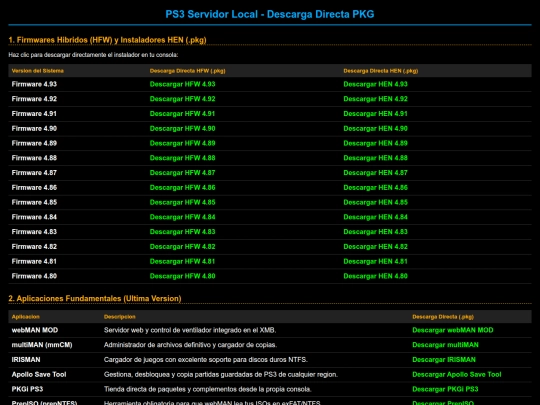Download hybrid firmware 4.84
The height and width of the screenshot is (405, 540).
pos(183,217)
